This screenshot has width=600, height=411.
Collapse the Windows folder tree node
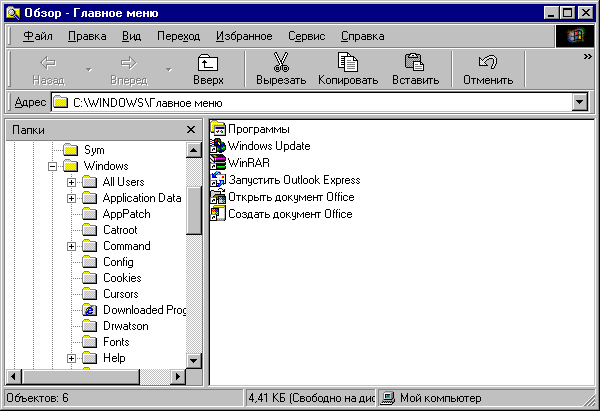tap(52, 166)
